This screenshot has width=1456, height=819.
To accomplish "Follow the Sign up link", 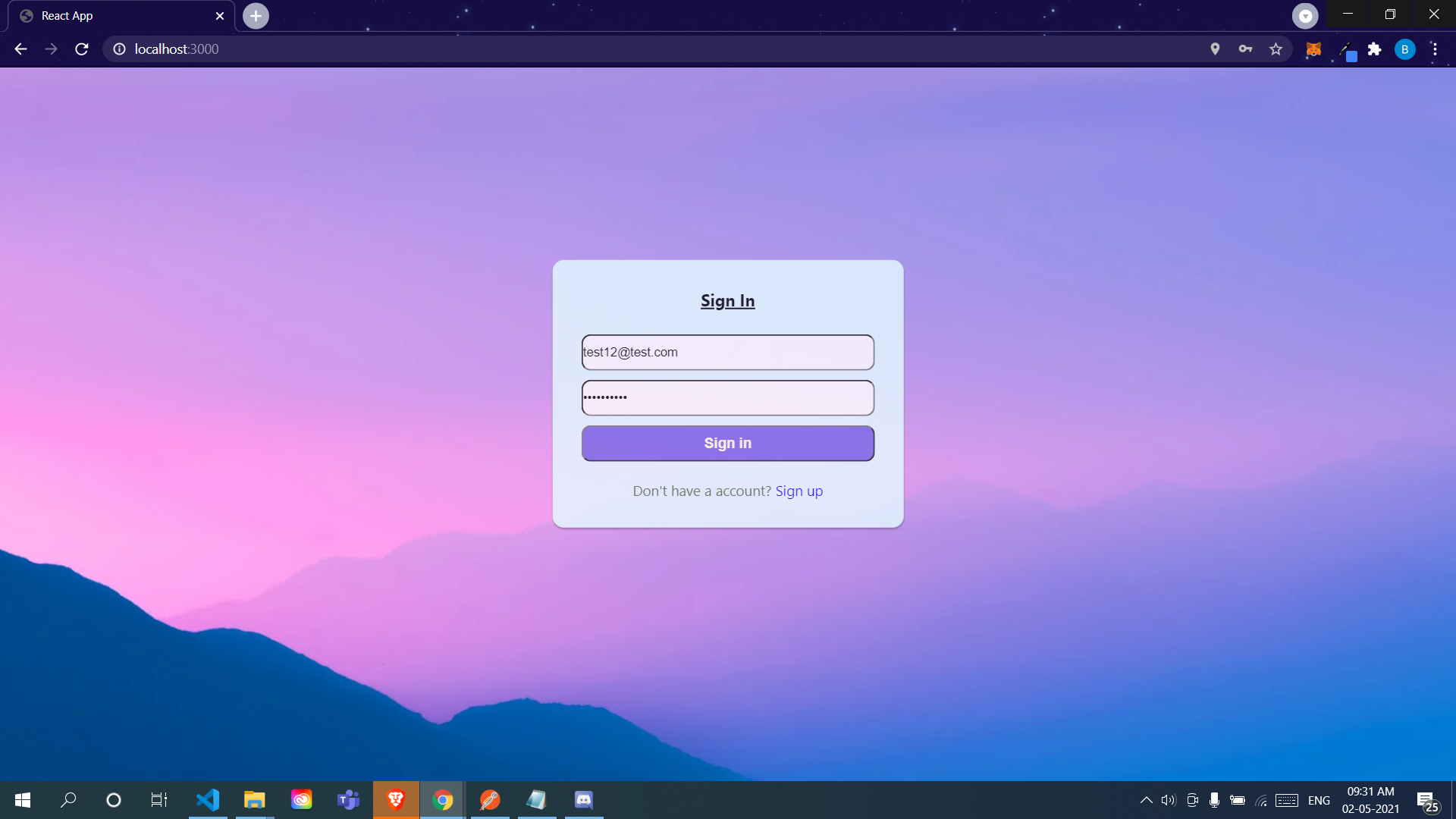I will (x=799, y=491).
